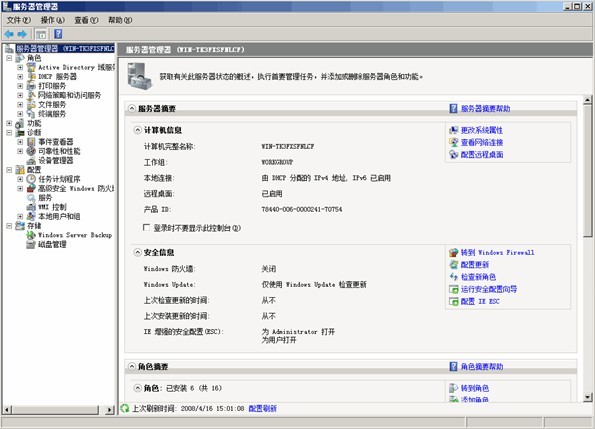Click the Back arrow toolbar icon
Viewport: 595px width, 429px height.
coord(9,34)
